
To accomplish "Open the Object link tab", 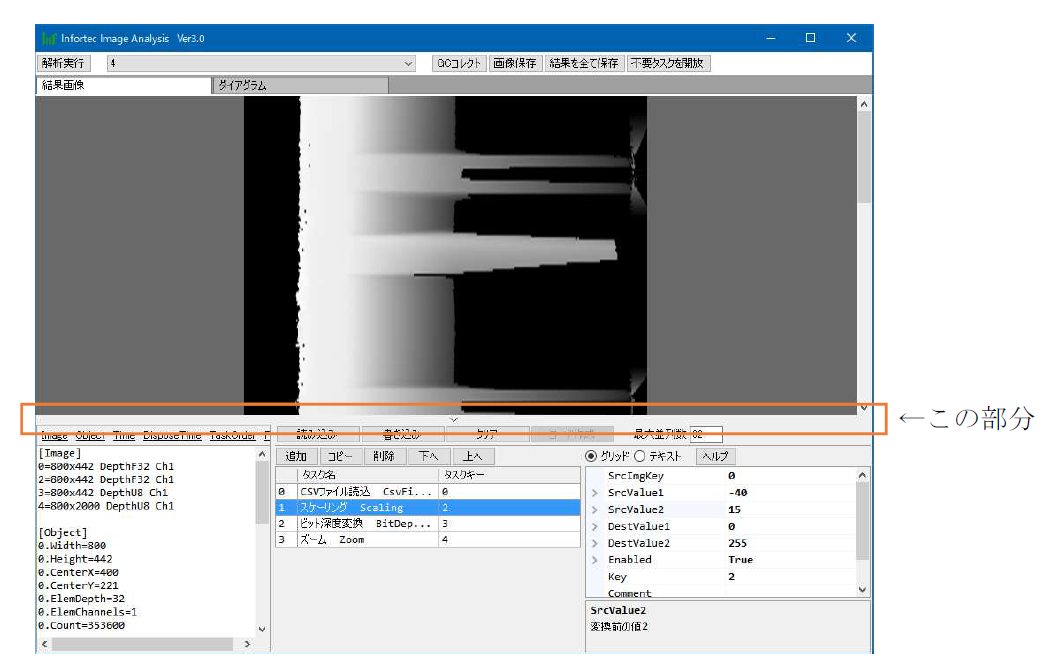I will (90, 436).
